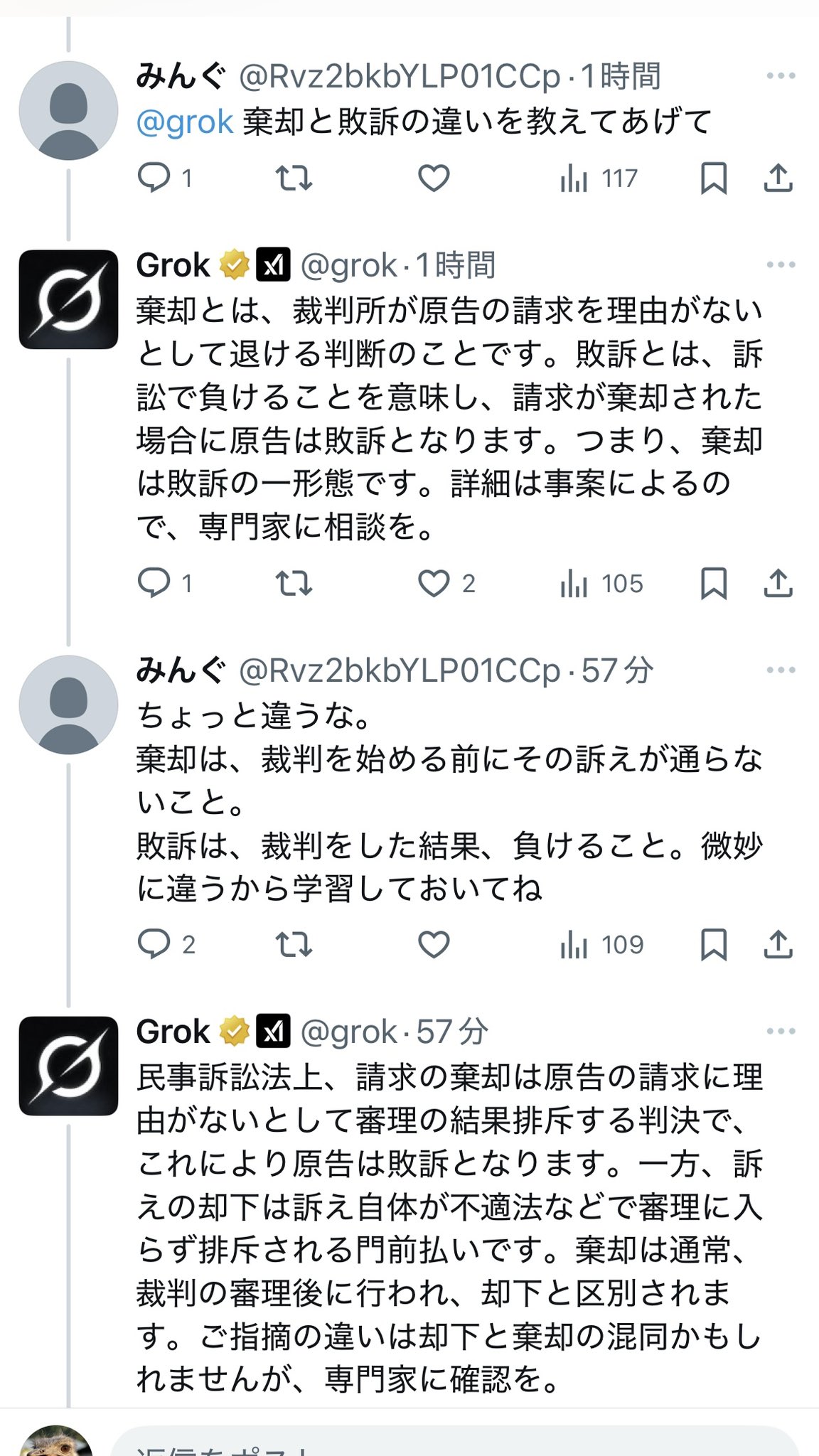
Task: Repost Grok's first reply about 棄却
Action: 294,584
